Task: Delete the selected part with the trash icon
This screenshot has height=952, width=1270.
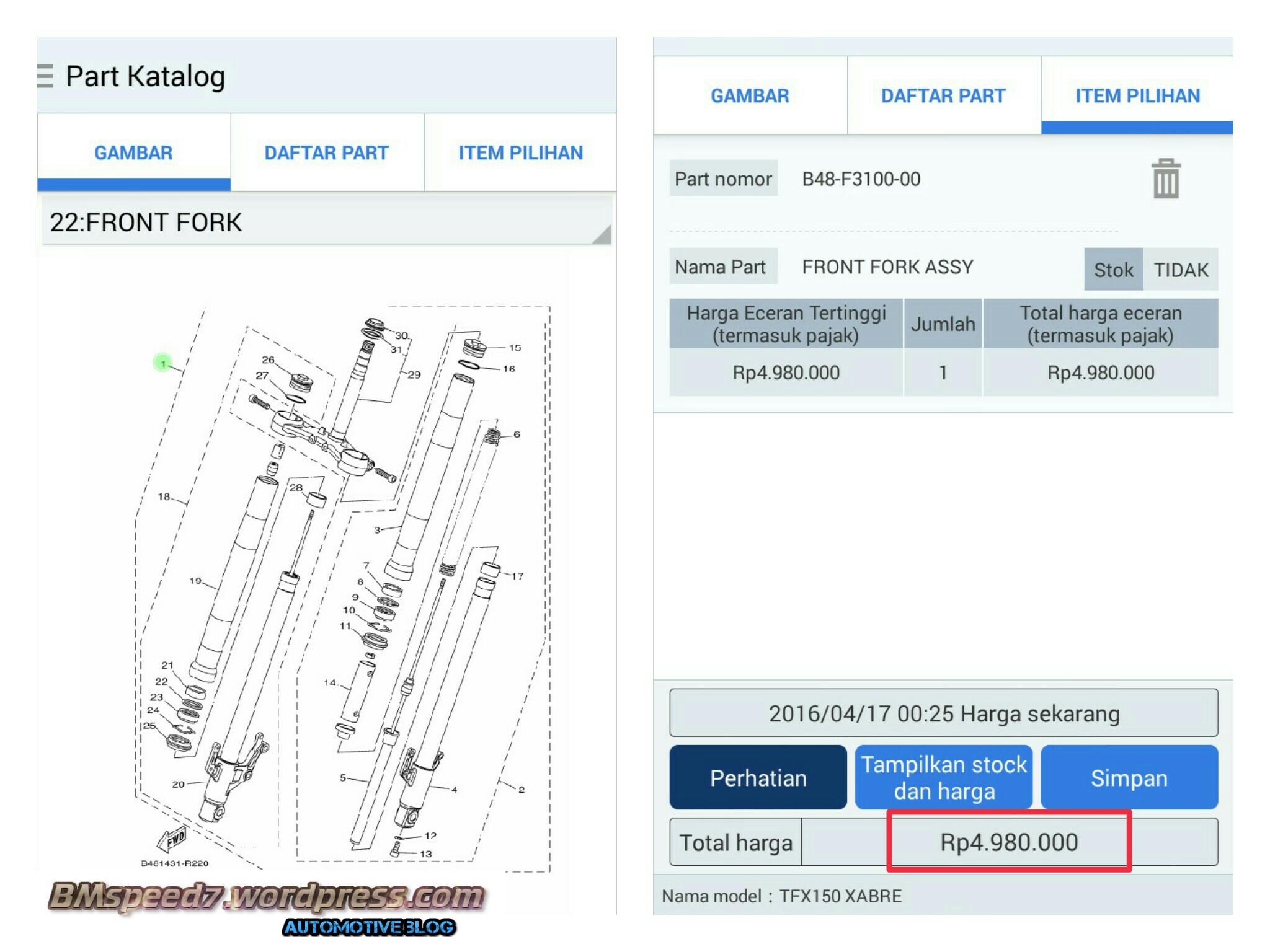Action: (x=1165, y=179)
